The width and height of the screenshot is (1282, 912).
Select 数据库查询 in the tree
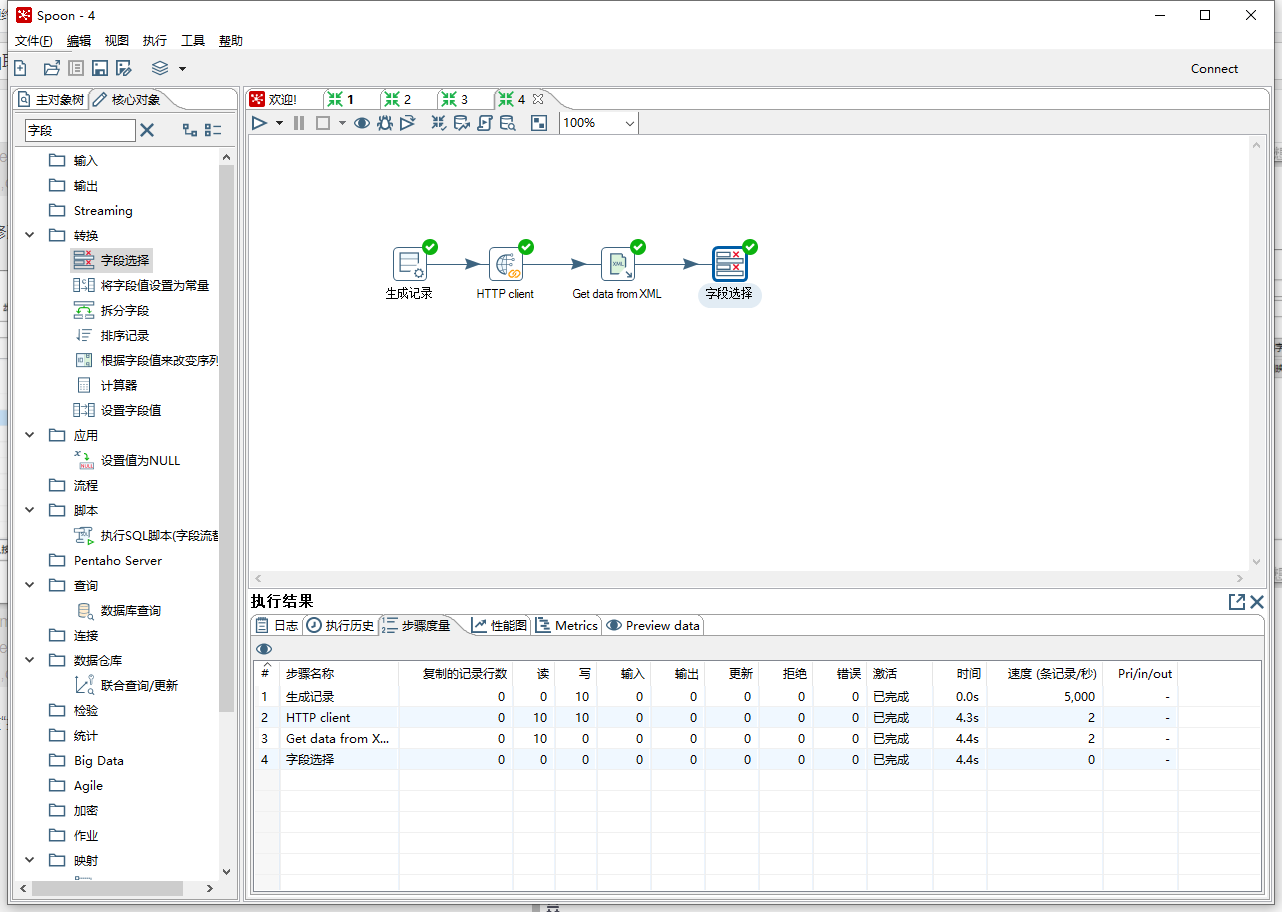[x=118, y=611]
